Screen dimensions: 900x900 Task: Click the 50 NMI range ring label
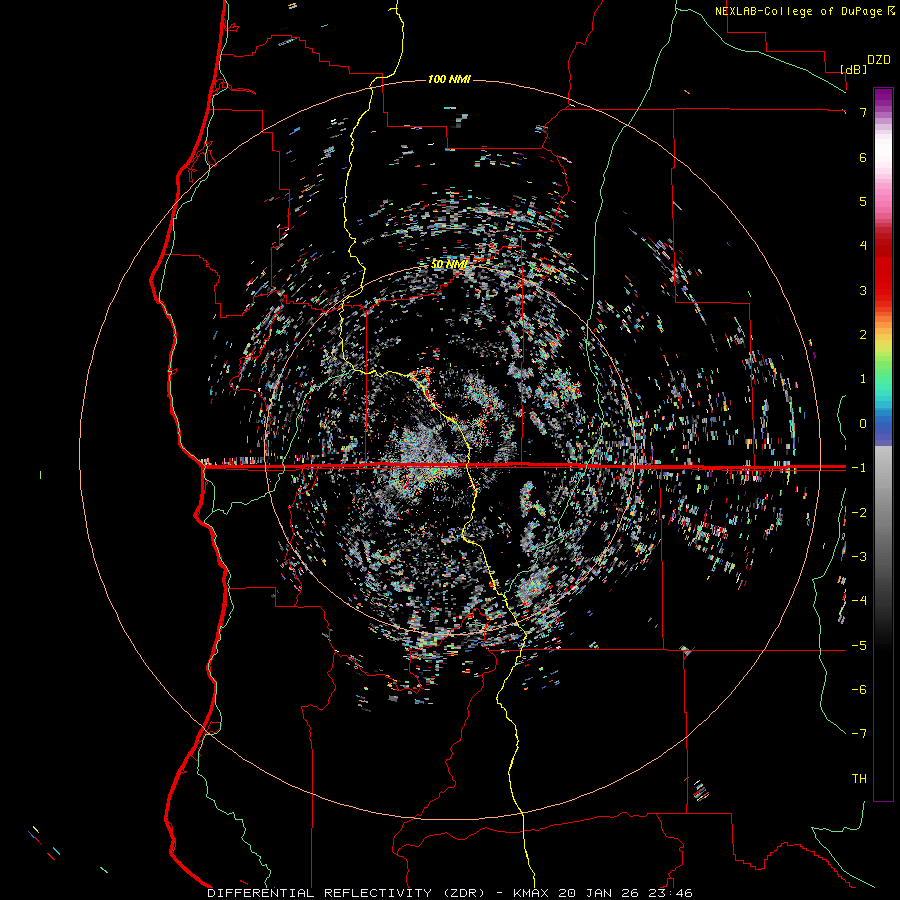coord(449,264)
